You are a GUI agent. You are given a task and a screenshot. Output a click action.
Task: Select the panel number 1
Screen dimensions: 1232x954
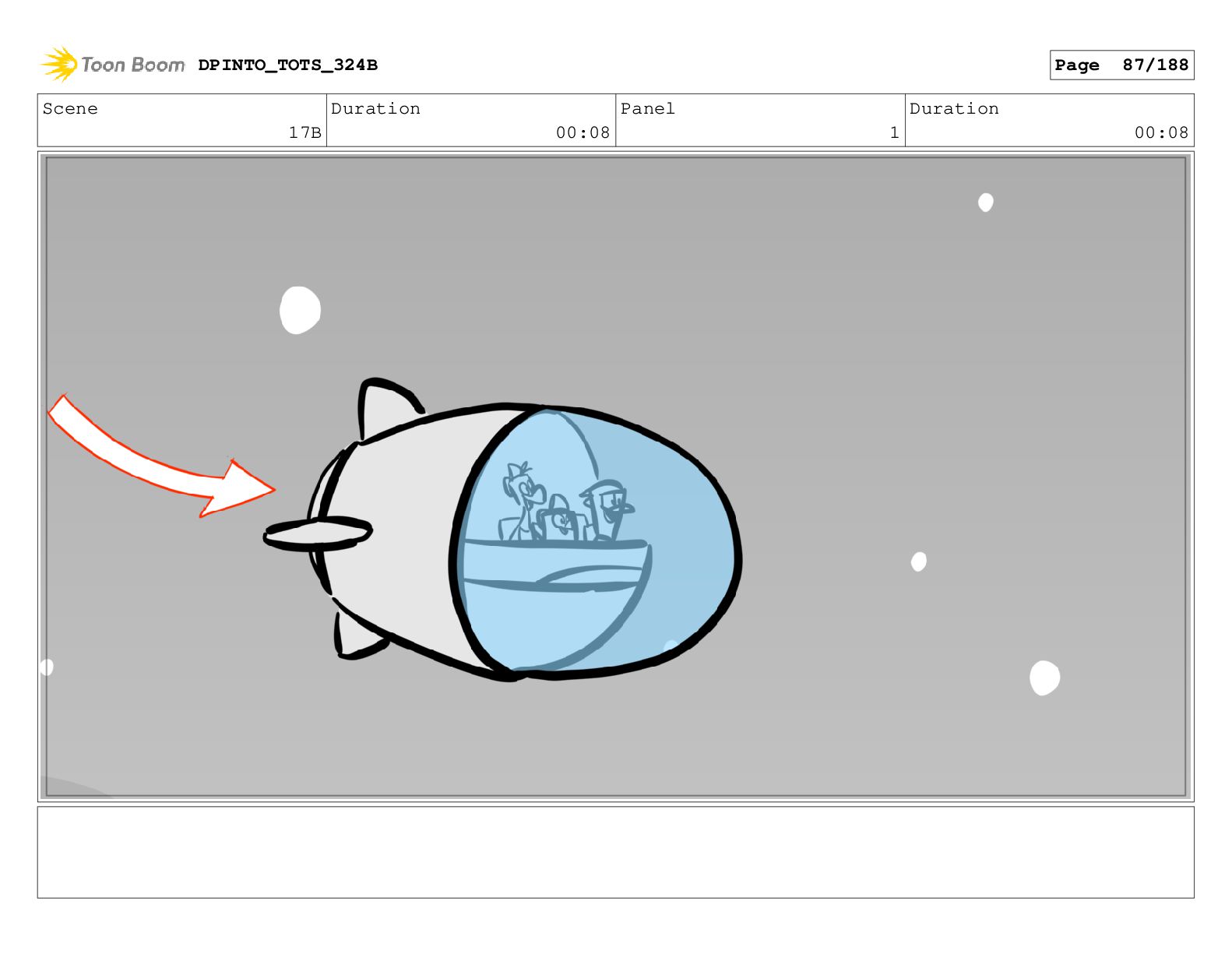click(894, 133)
